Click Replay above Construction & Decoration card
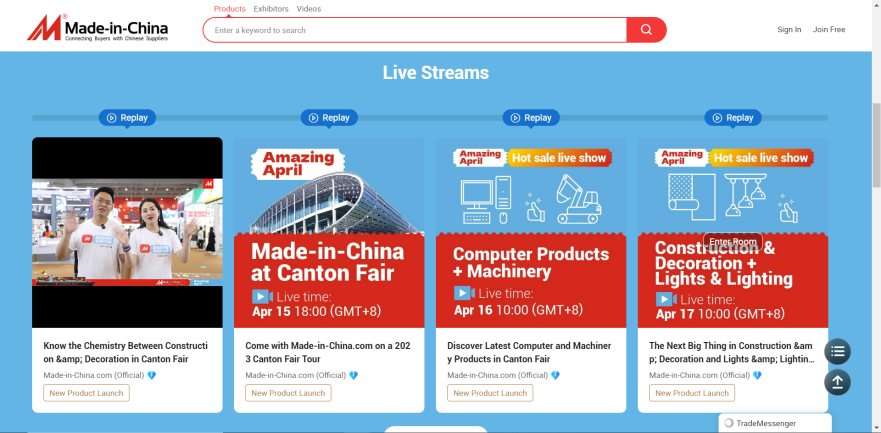The width and height of the screenshot is (881, 433). pos(733,118)
